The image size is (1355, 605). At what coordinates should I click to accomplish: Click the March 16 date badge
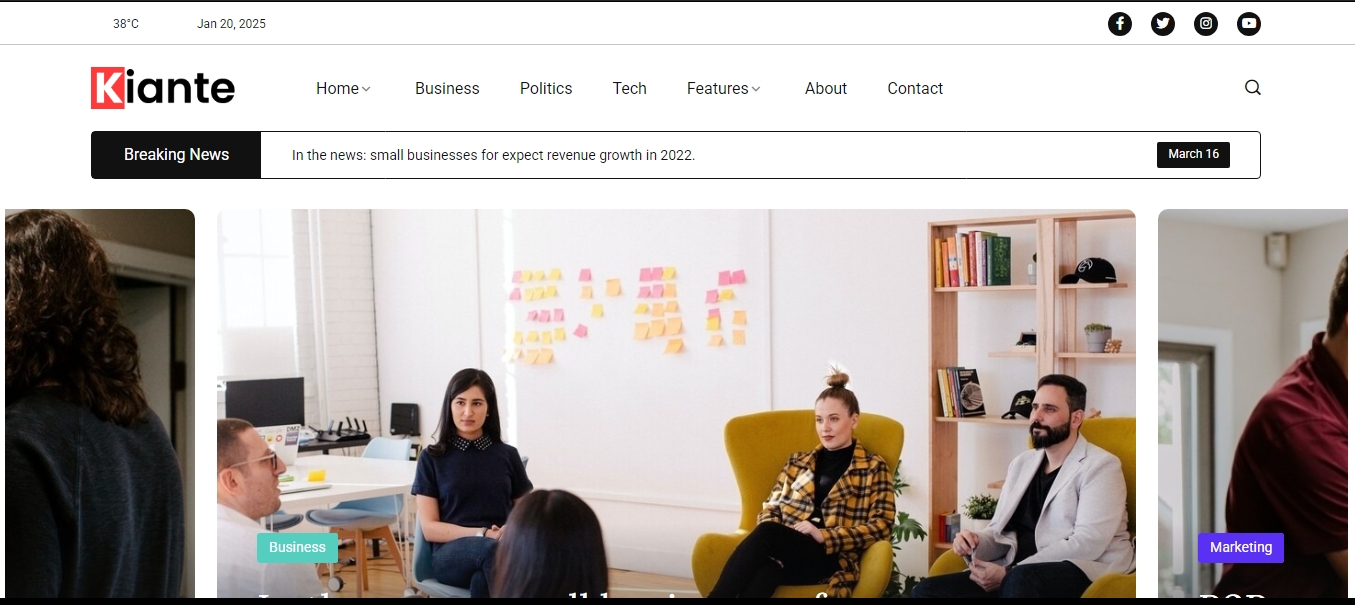[1193, 154]
